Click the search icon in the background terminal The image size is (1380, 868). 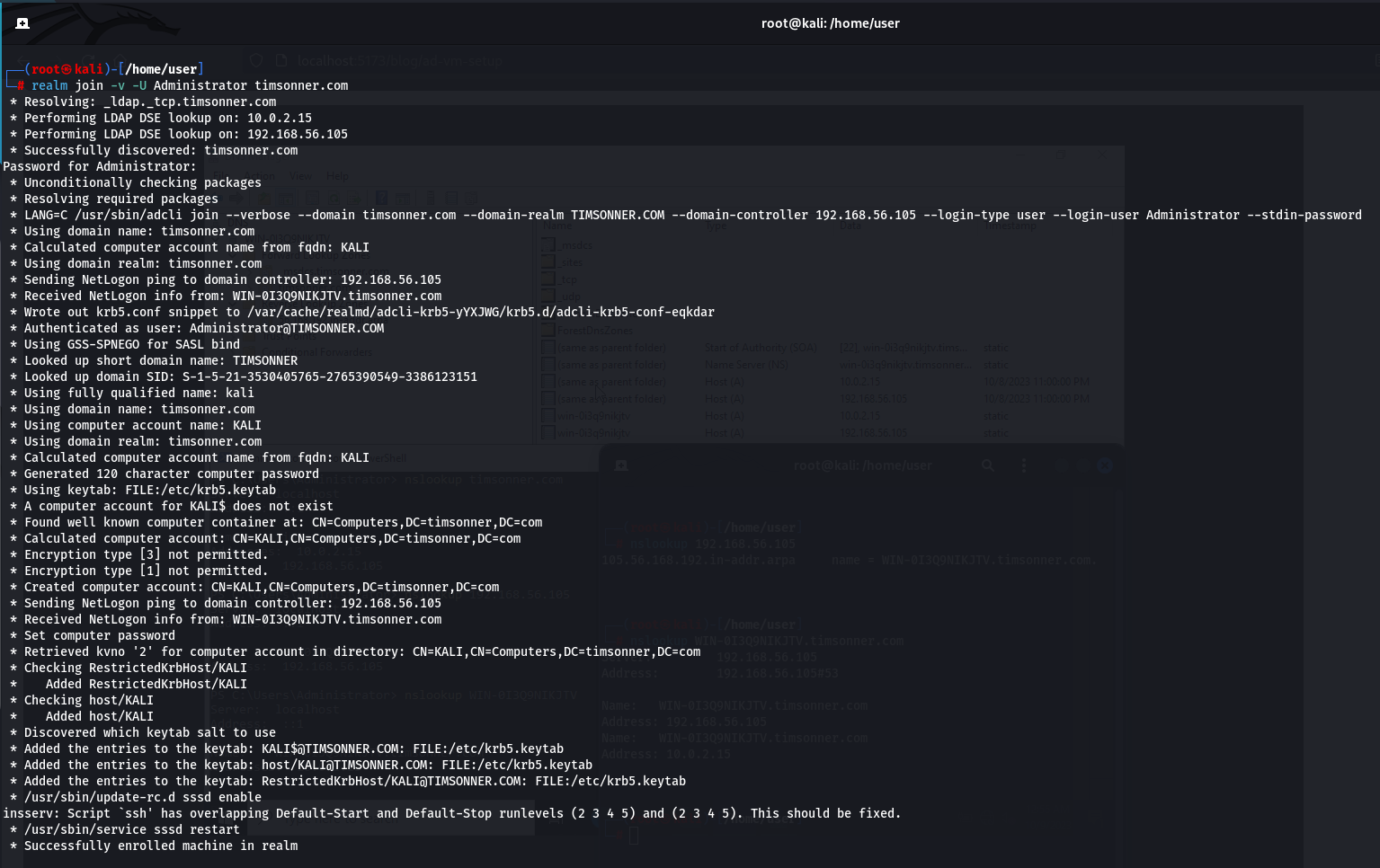coord(987,465)
